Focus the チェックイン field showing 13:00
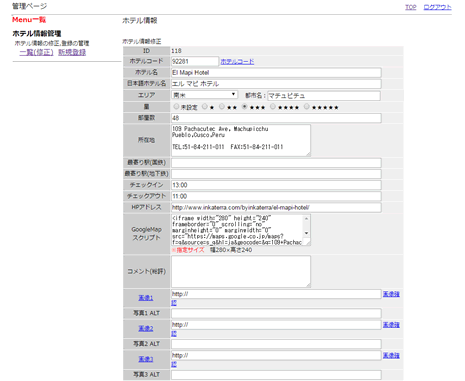This screenshot has height=381, width=465. click(276, 185)
